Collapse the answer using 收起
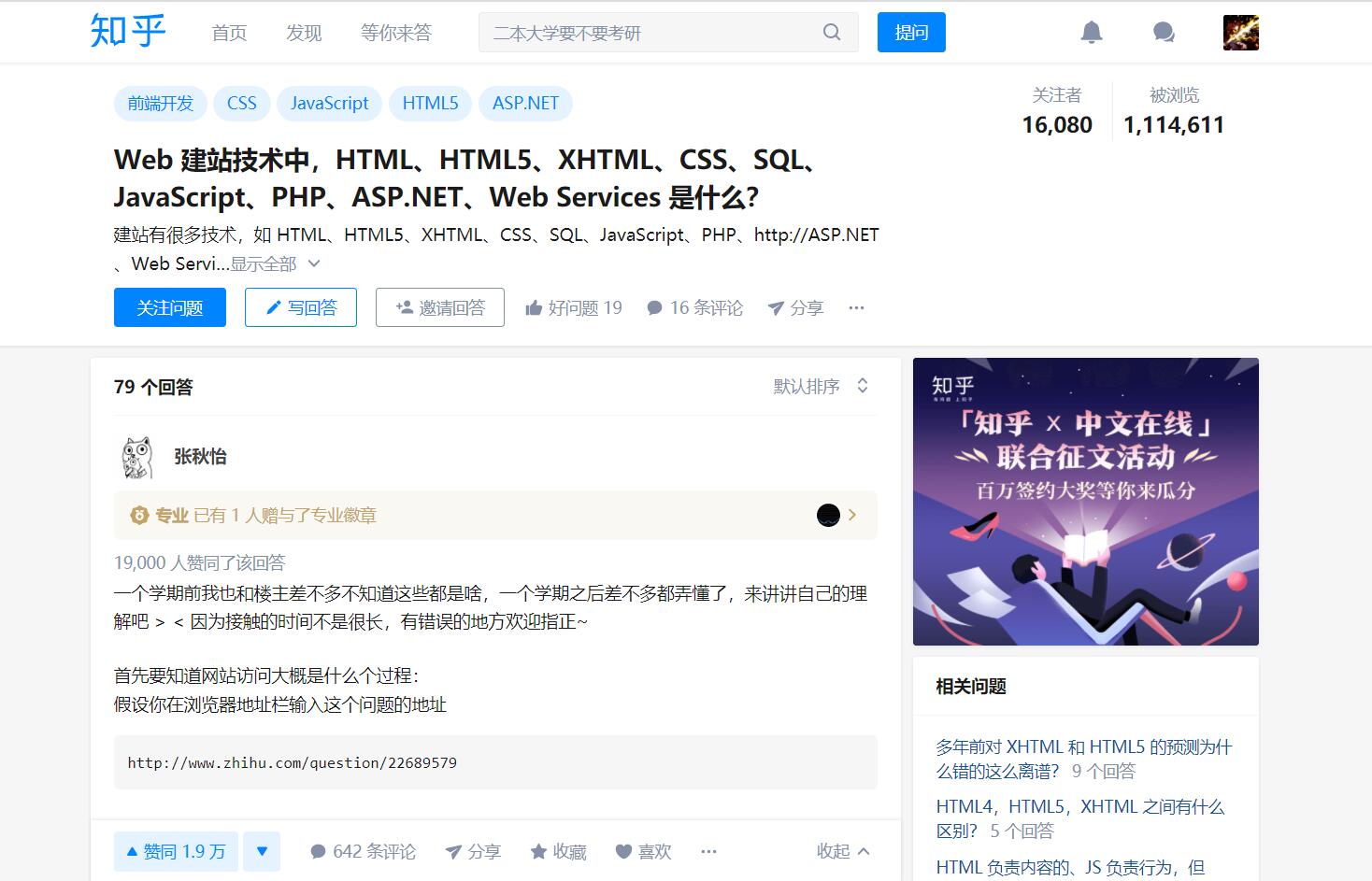This screenshot has width=1372, height=881. click(x=842, y=851)
